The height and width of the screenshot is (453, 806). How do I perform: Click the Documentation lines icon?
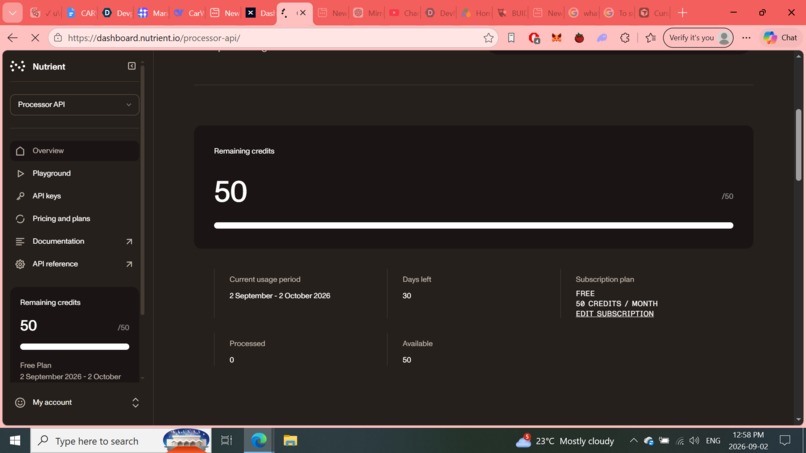(20, 241)
